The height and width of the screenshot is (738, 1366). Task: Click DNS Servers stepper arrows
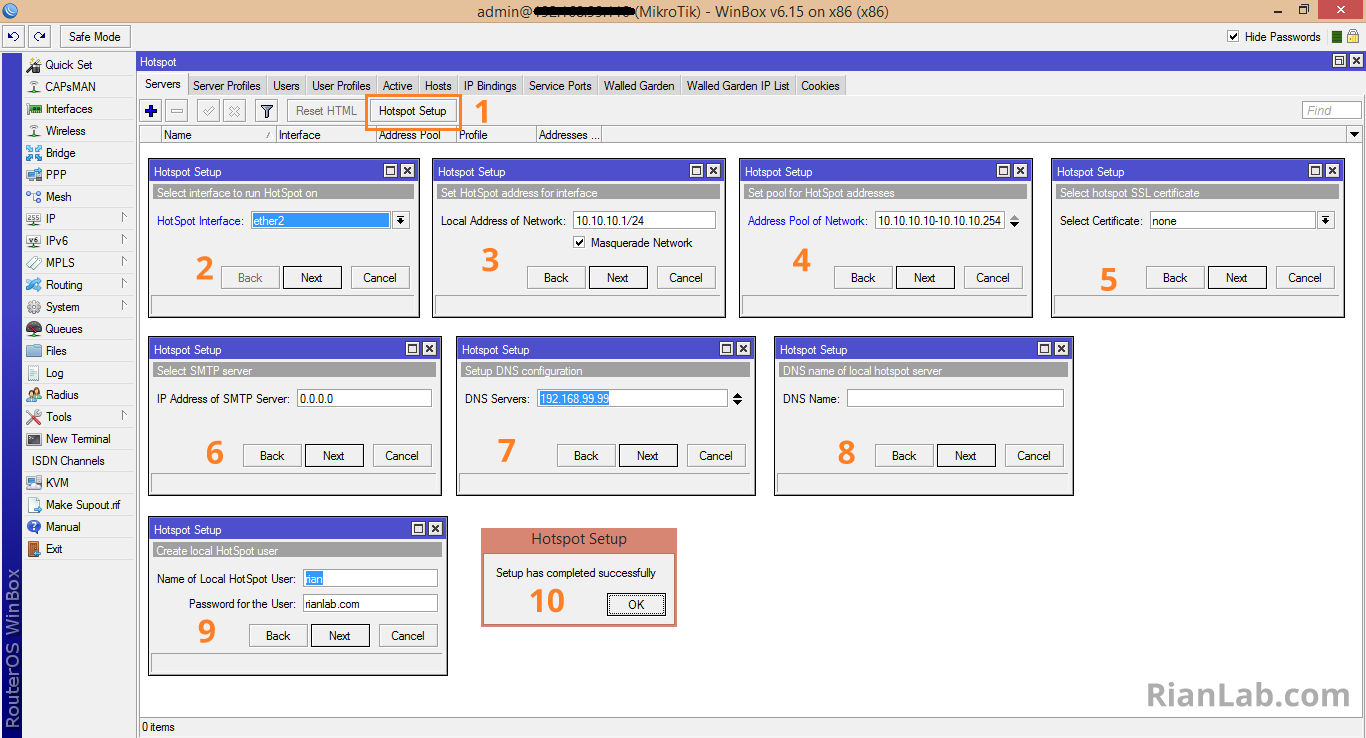(x=737, y=399)
